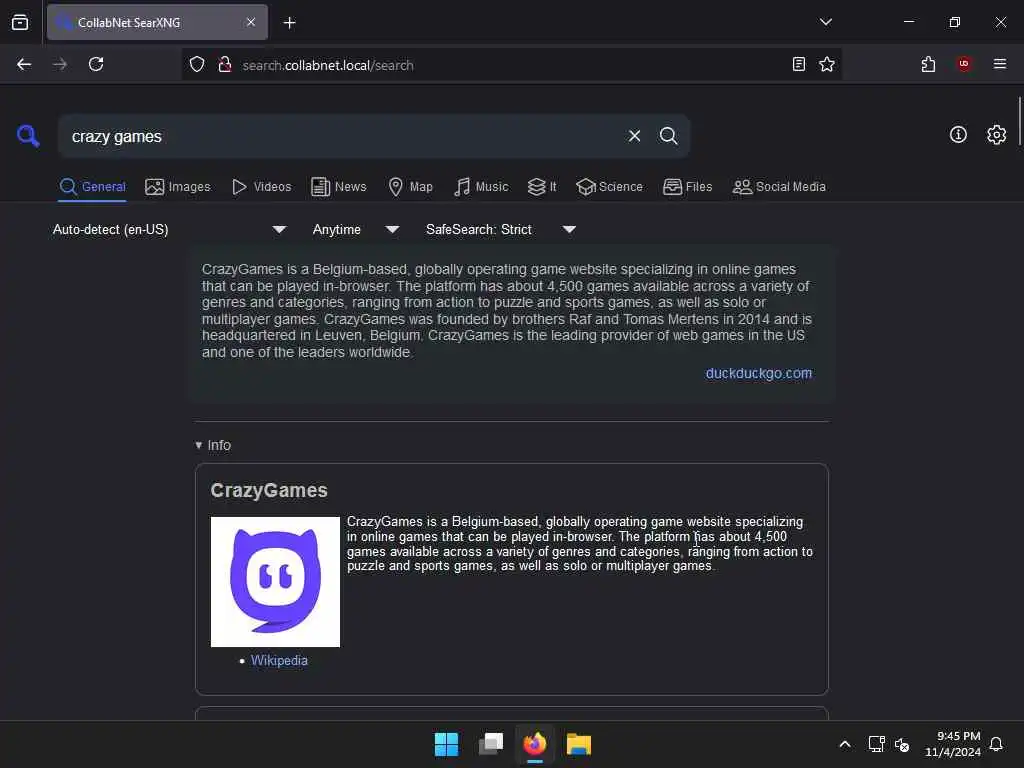This screenshot has width=1024, height=768.
Task: Open the Firefox extensions puzzle icon
Action: point(928,64)
